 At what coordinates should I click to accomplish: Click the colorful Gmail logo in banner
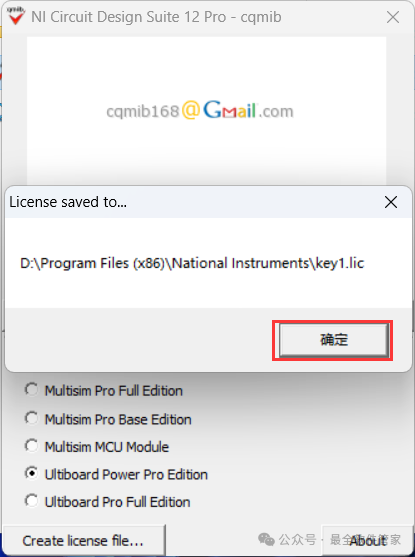coord(230,110)
